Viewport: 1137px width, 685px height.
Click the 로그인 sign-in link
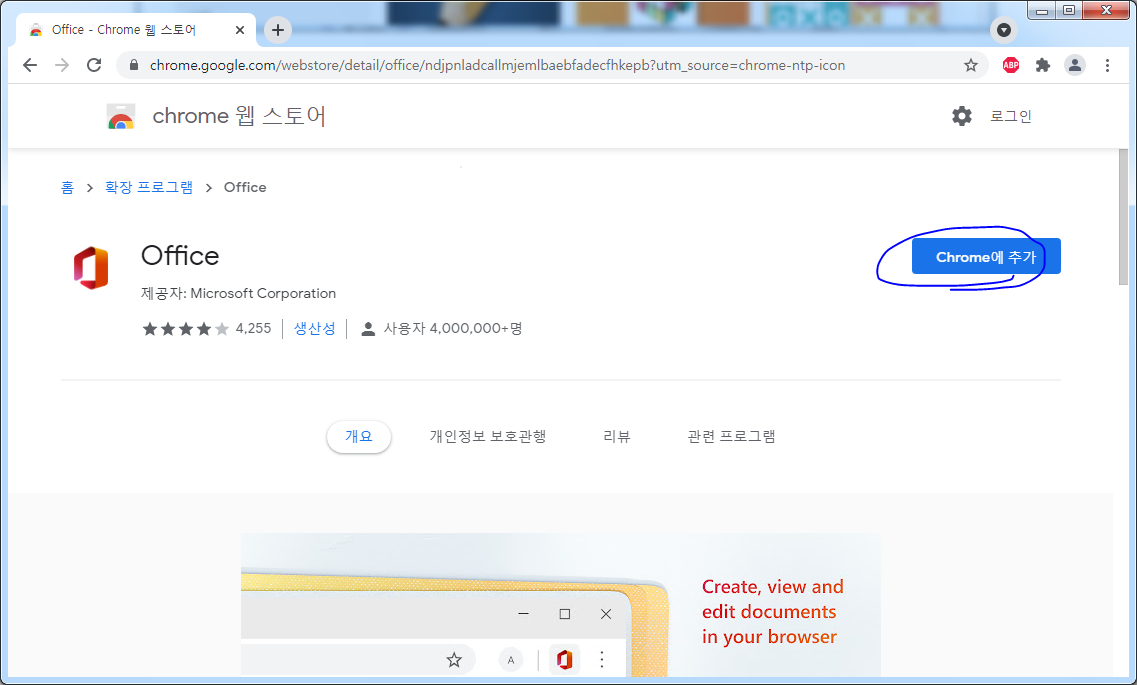1011,116
